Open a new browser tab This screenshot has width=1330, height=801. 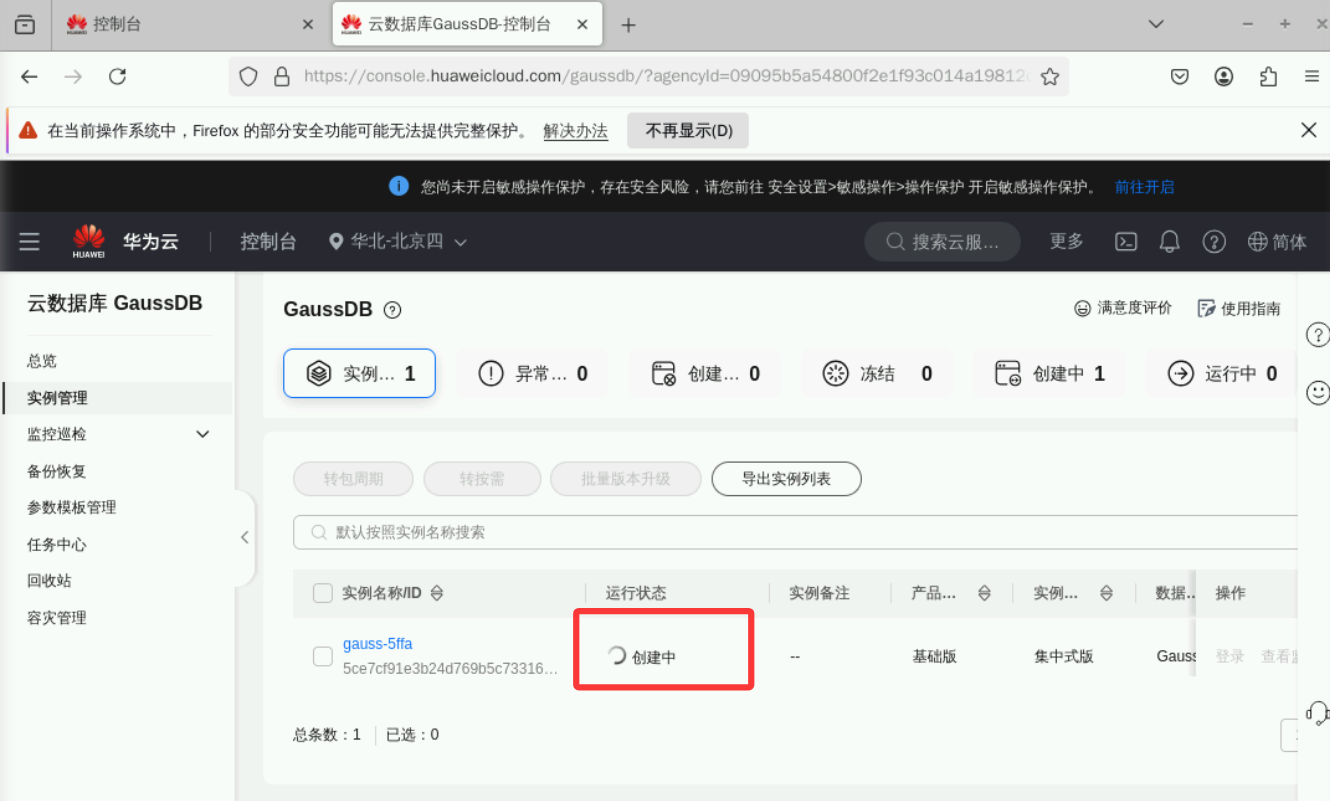tap(628, 25)
